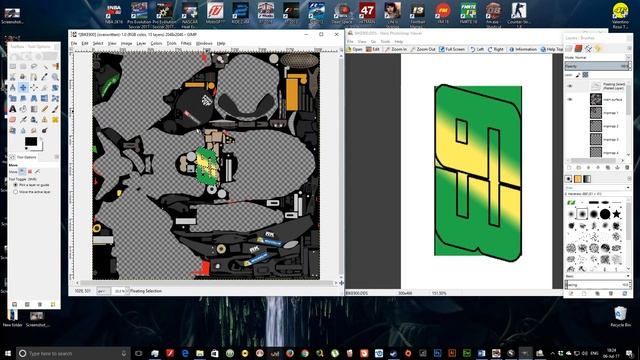
Task: Select the Dodge/Burn tool
Action: (x=44, y=130)
